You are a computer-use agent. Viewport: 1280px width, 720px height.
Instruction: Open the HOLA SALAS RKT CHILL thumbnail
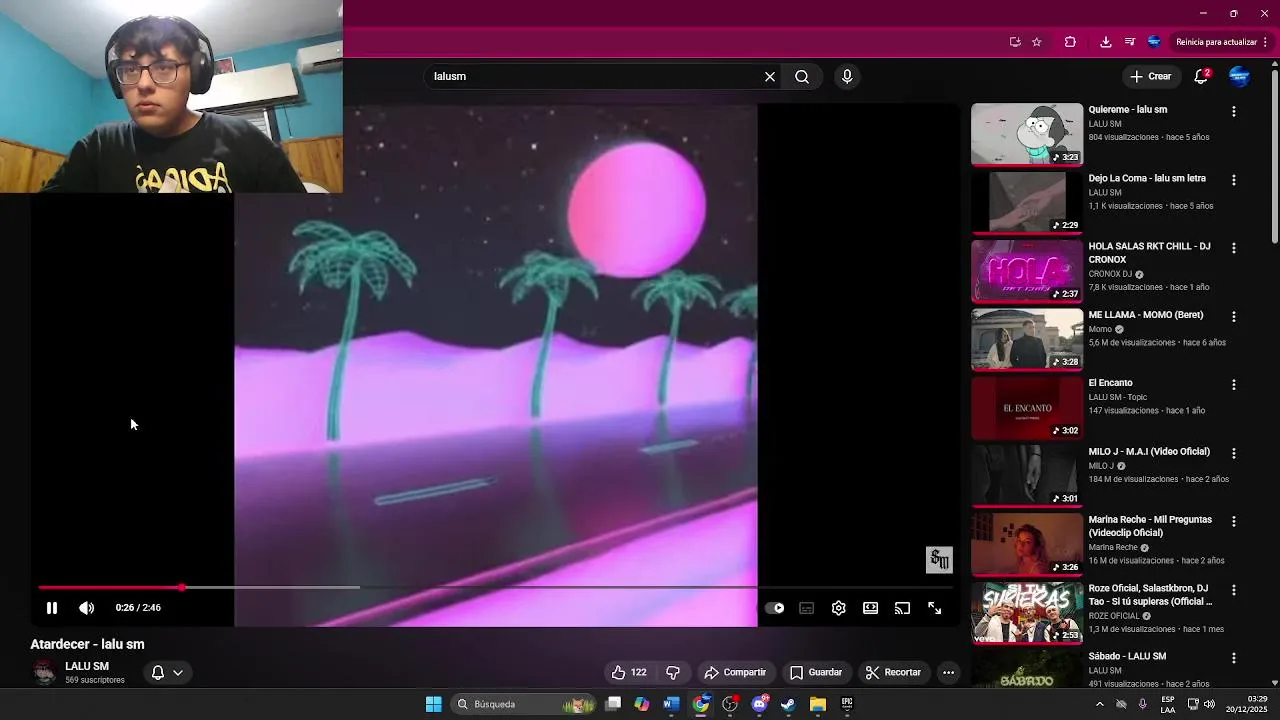point(1027,271)
